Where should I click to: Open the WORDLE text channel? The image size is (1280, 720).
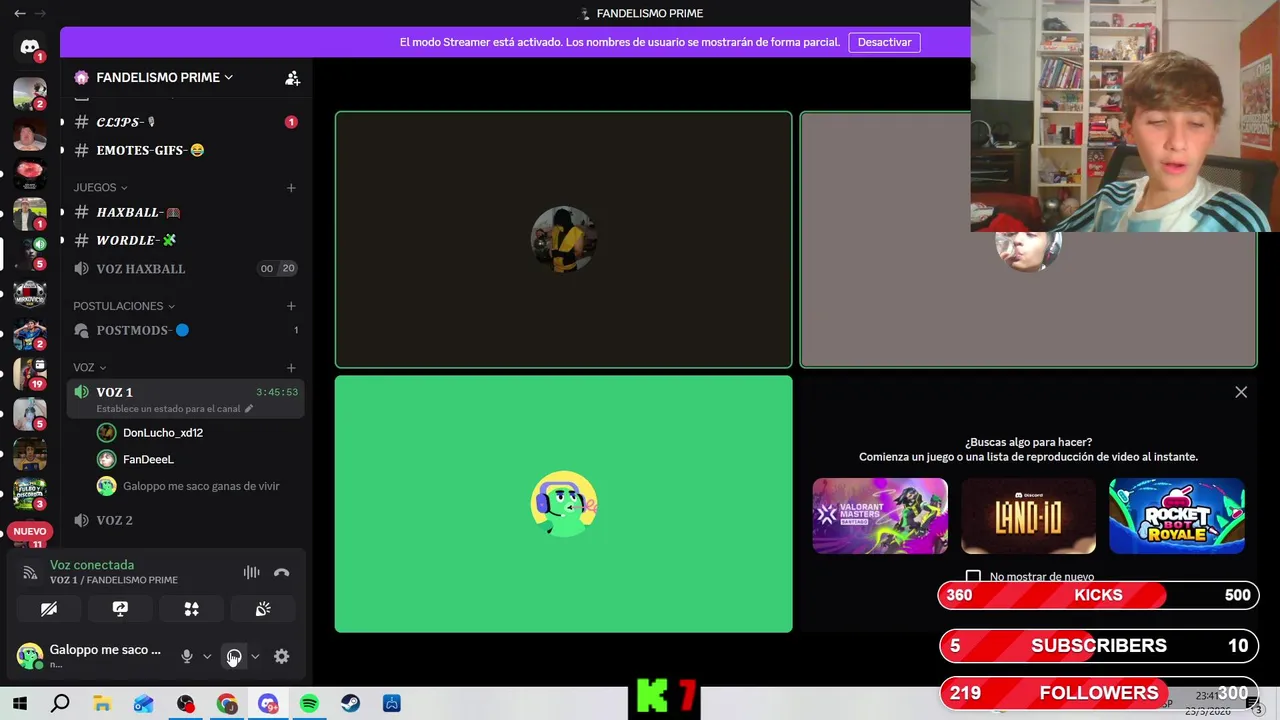(x=185, y=240)
